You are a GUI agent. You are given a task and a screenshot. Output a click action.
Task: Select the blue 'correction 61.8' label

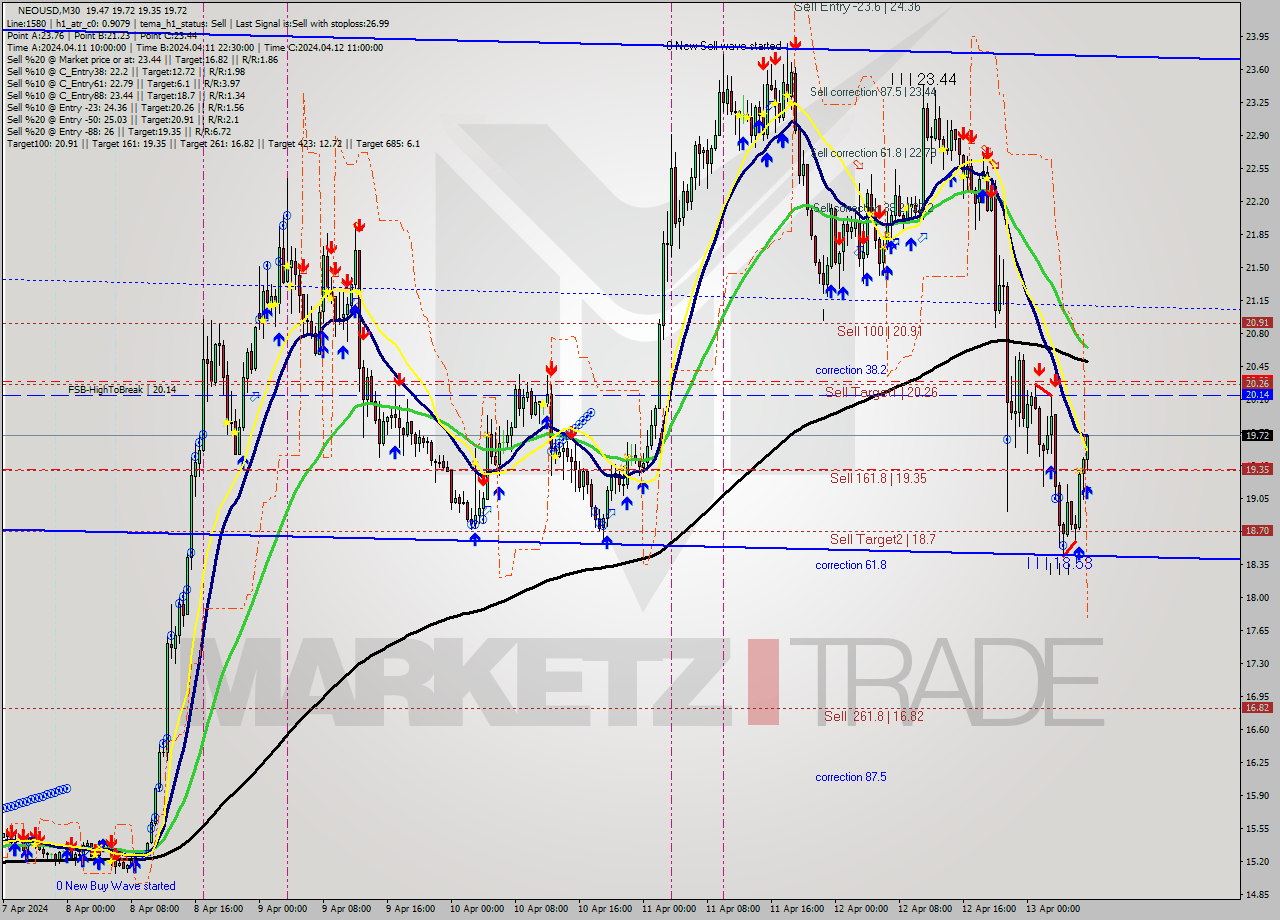(x=851, y=565)
